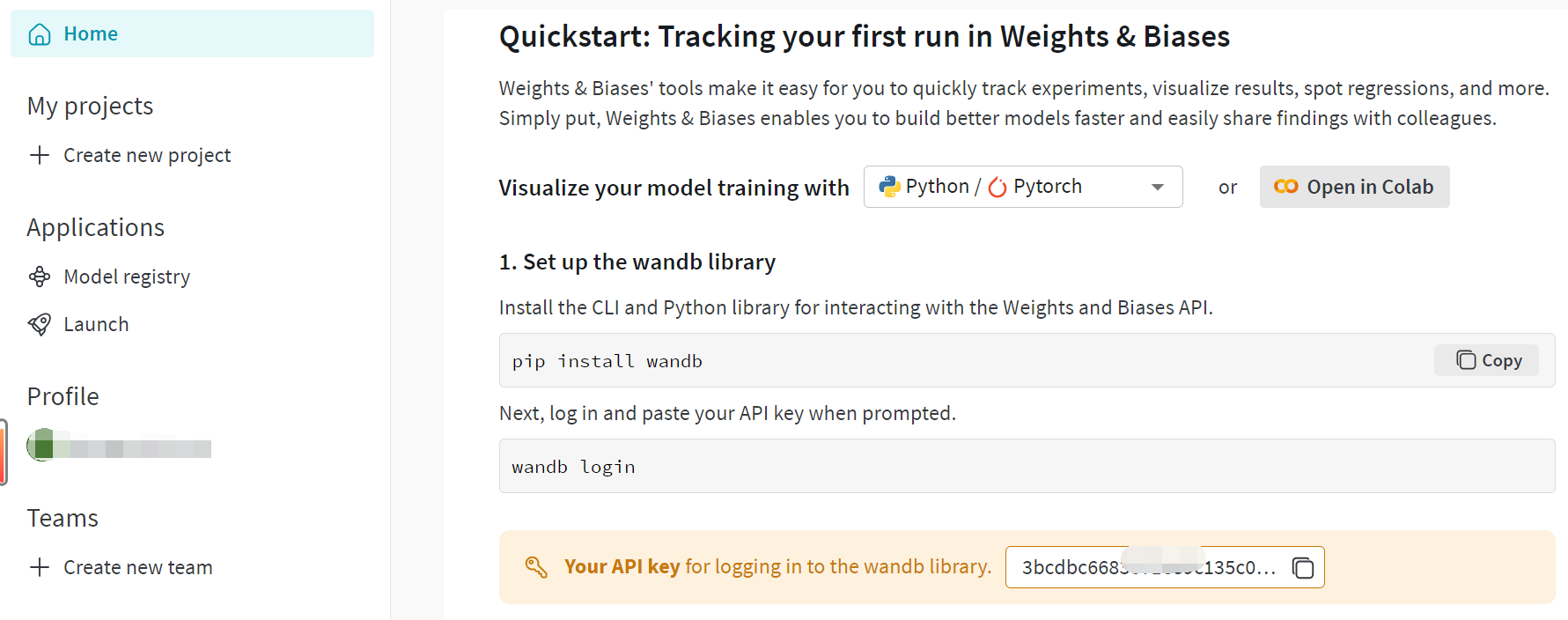Select the Model registry network icon
This screenshot has height=620, width=1568.
(x=39, y=276)
